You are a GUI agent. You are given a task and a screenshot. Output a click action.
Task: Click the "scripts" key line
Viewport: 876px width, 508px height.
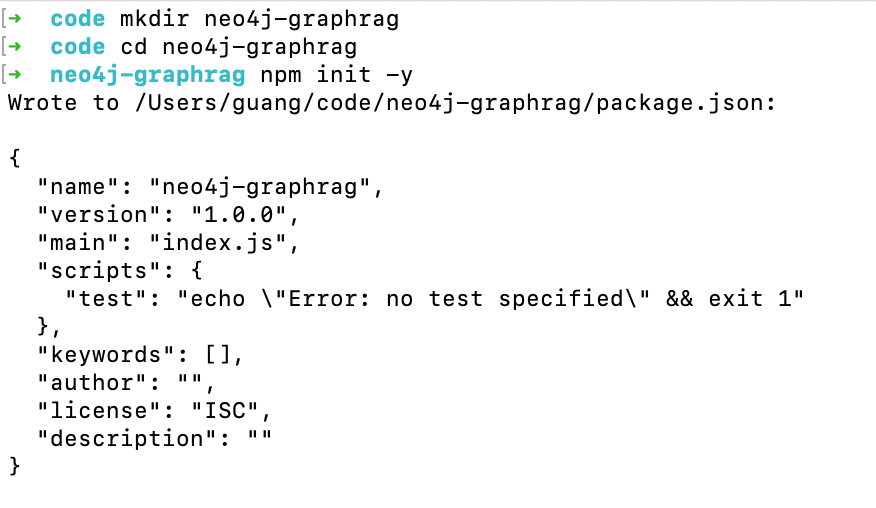coord(120,271)
